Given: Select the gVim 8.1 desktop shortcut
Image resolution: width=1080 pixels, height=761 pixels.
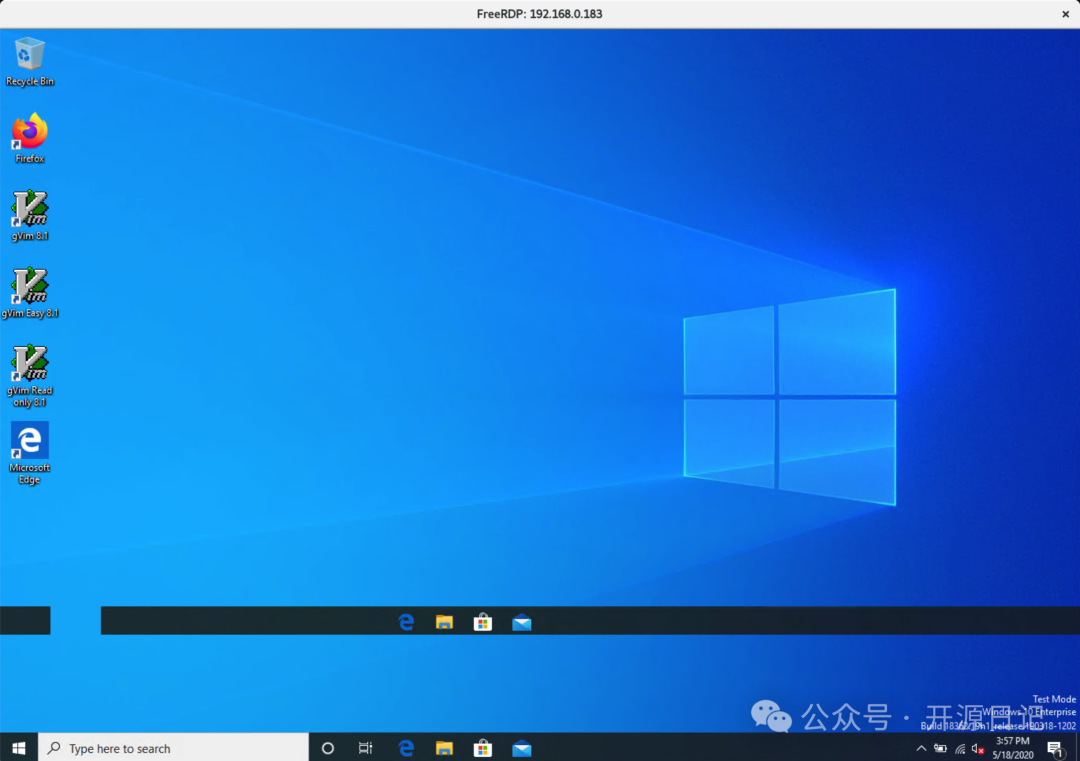Looking at the screenshot, I should click(30, 210).
